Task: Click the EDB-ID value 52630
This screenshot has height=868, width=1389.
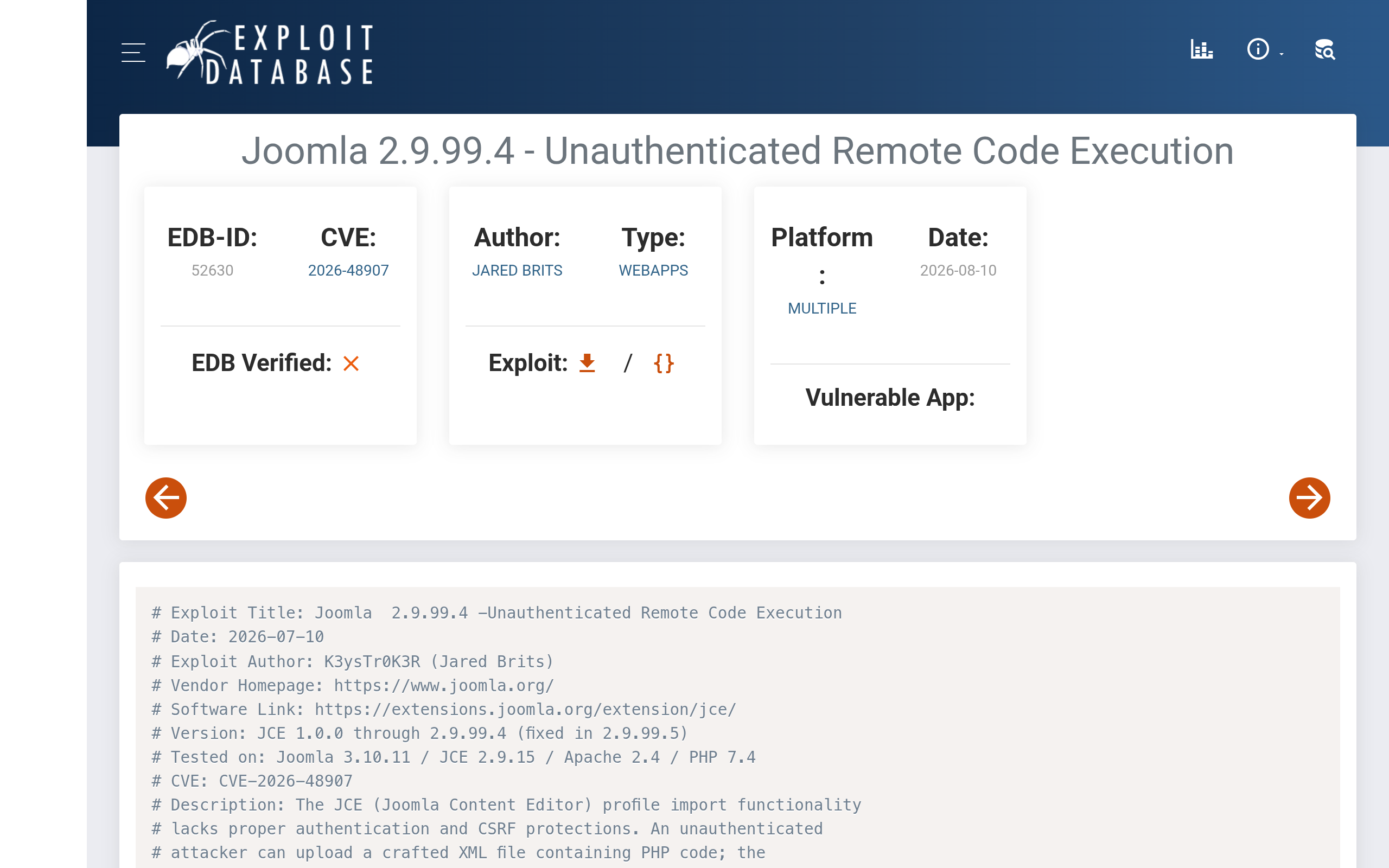Action: point(212,270)
